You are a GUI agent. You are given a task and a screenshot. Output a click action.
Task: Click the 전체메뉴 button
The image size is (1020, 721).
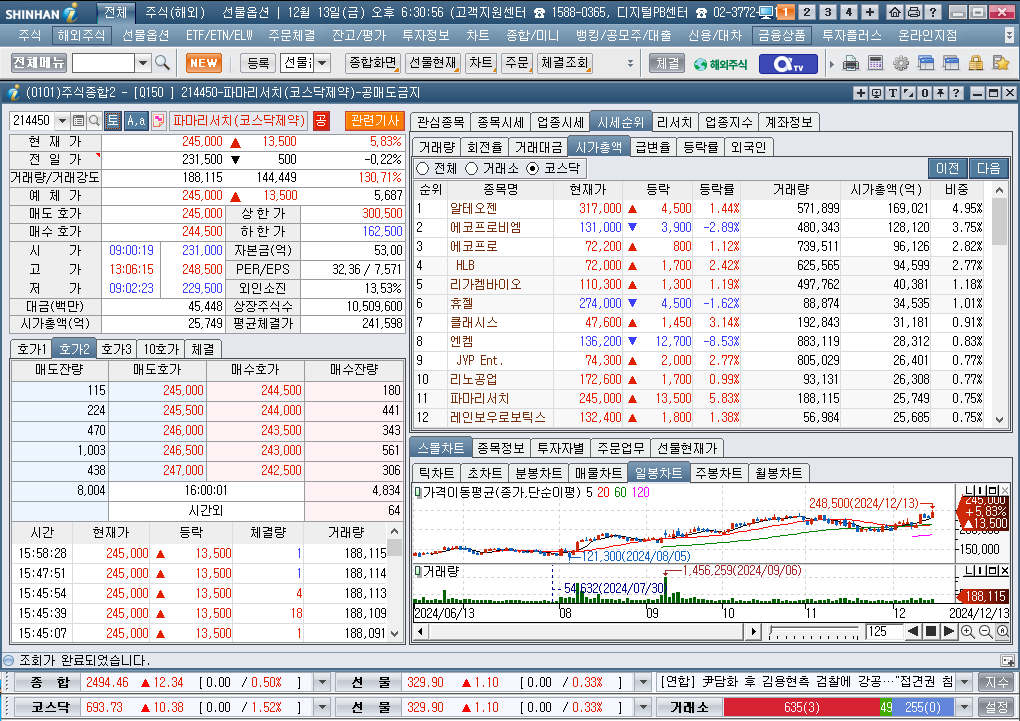(39, 62)
